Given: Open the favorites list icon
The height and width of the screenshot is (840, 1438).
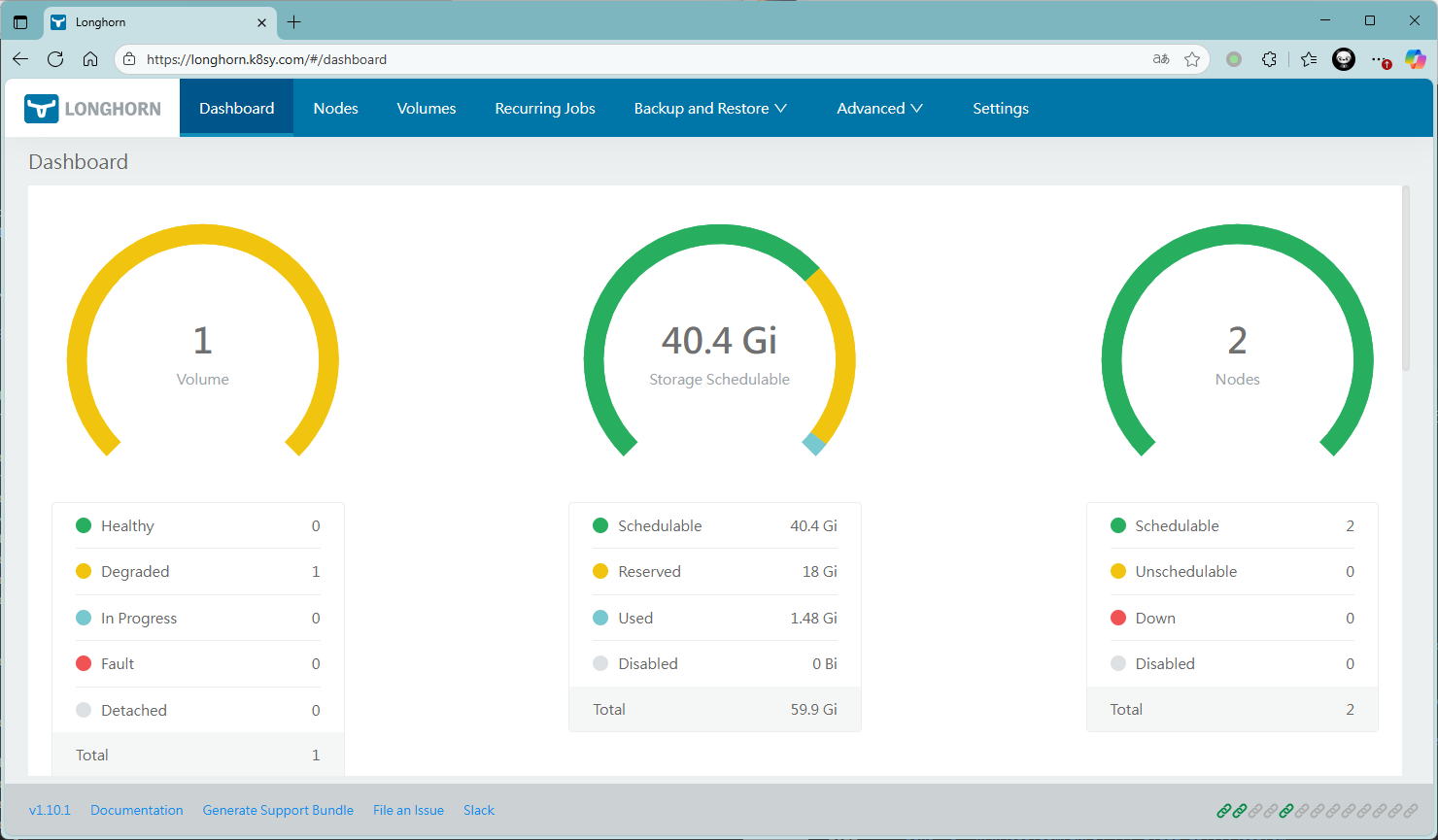Looking at the screenshot, I should click(1309, 59).
